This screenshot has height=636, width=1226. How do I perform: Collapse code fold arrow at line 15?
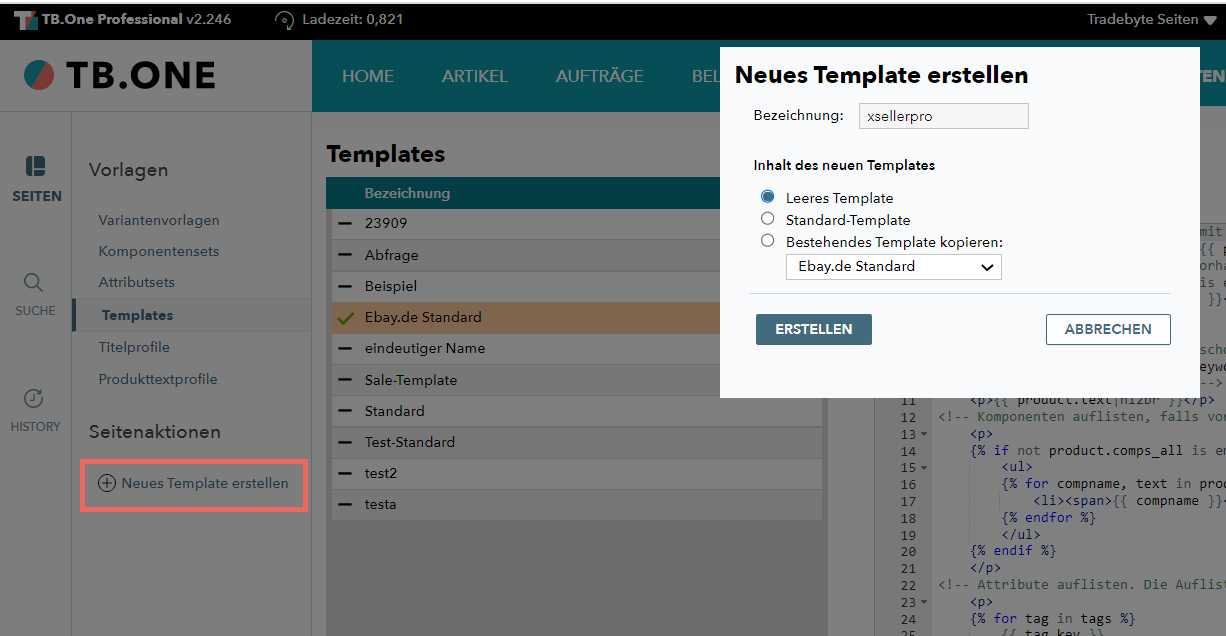(x=925, y=468)
